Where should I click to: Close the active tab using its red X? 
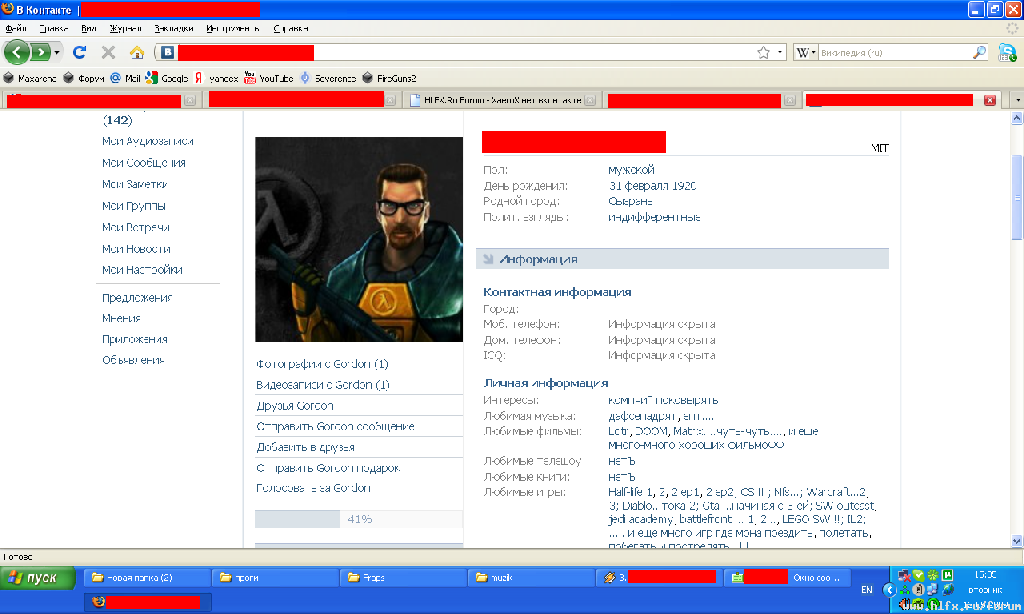pyautogui.click(x=990, y=100)
